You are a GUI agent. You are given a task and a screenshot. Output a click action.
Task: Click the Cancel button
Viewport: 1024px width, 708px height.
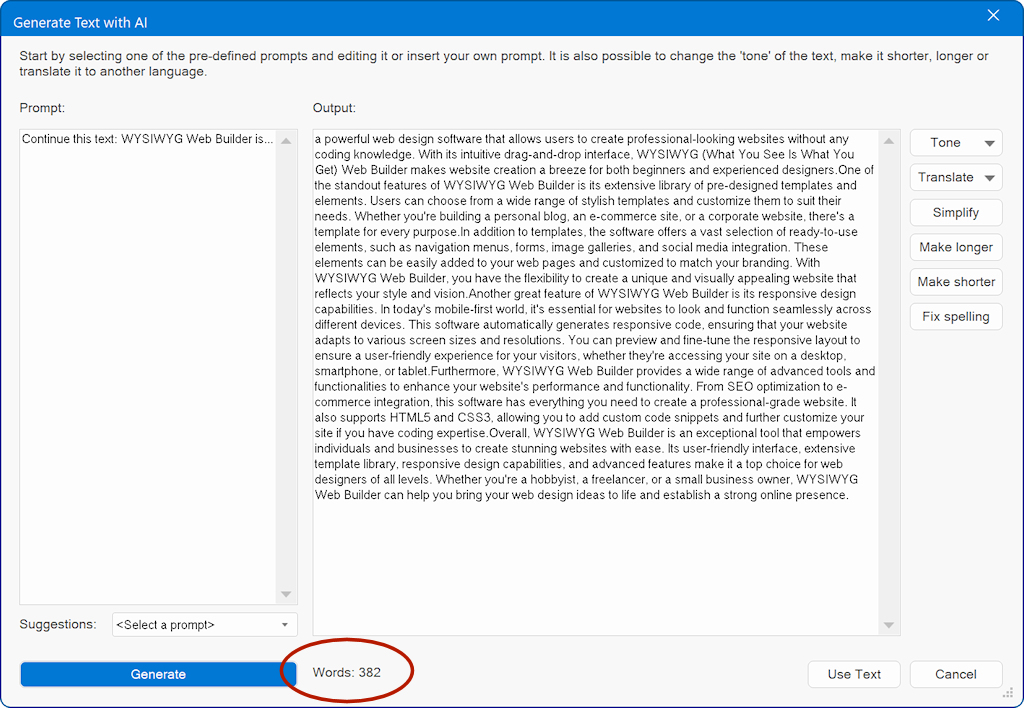coord(956,674)
